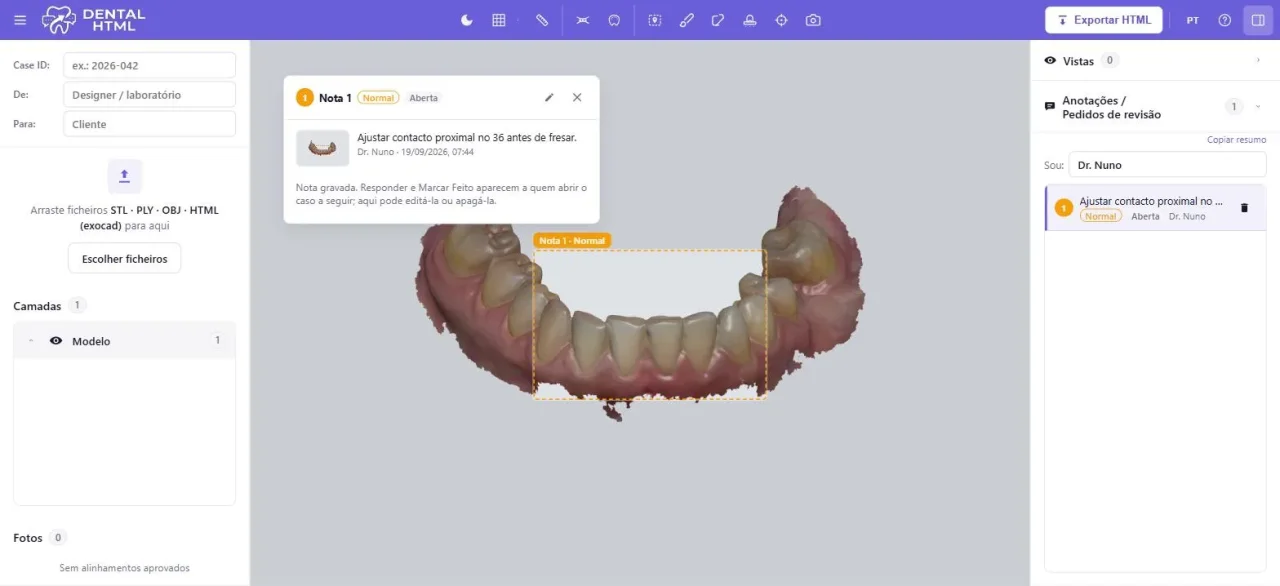Click the De Designer / laboratório field
Viewport: 1280px width, 586px height.
tap(149, 95)
